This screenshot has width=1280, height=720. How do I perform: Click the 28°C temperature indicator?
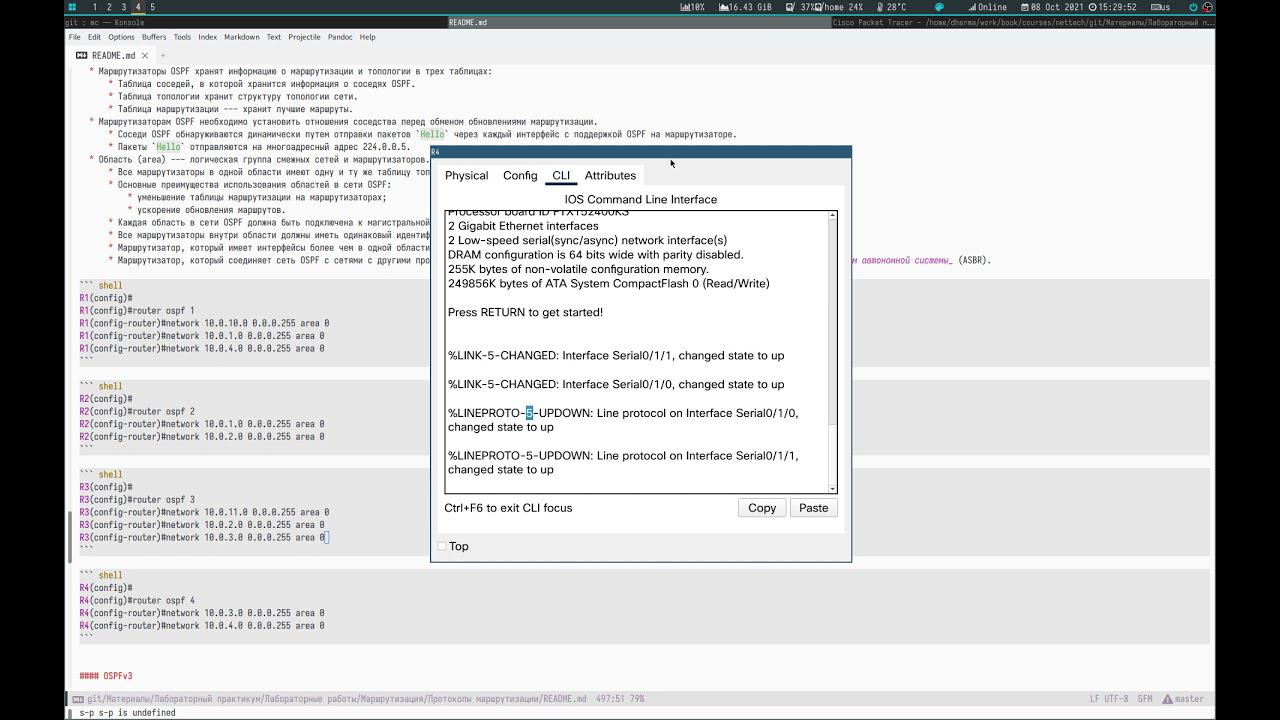[x=890, y=7]
